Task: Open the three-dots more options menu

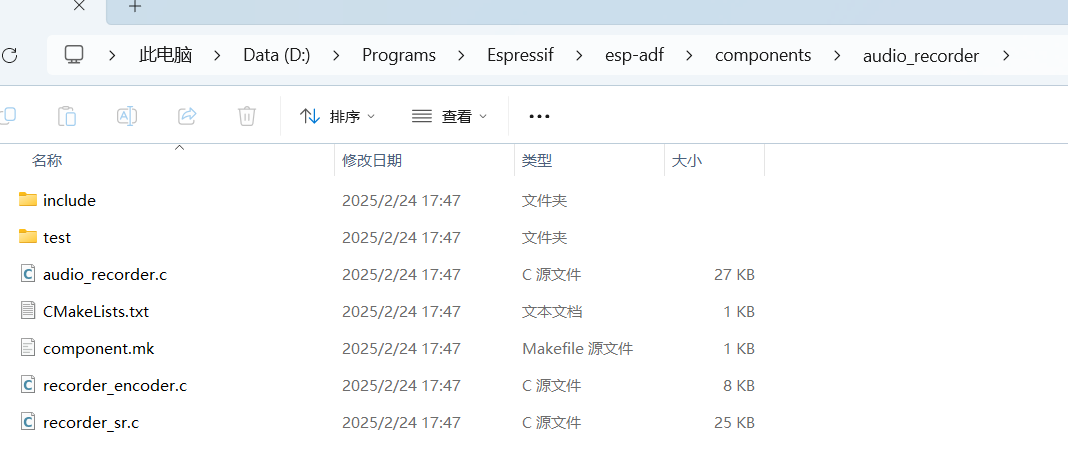Action: 539,116
